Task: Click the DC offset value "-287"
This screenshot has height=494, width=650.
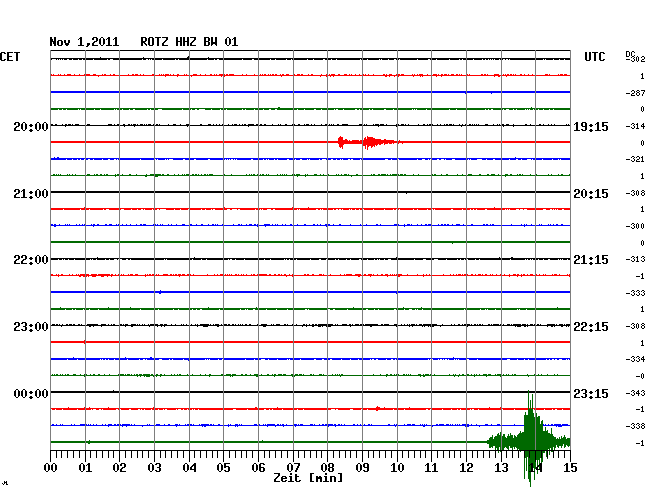Action: tap(635, 93)
